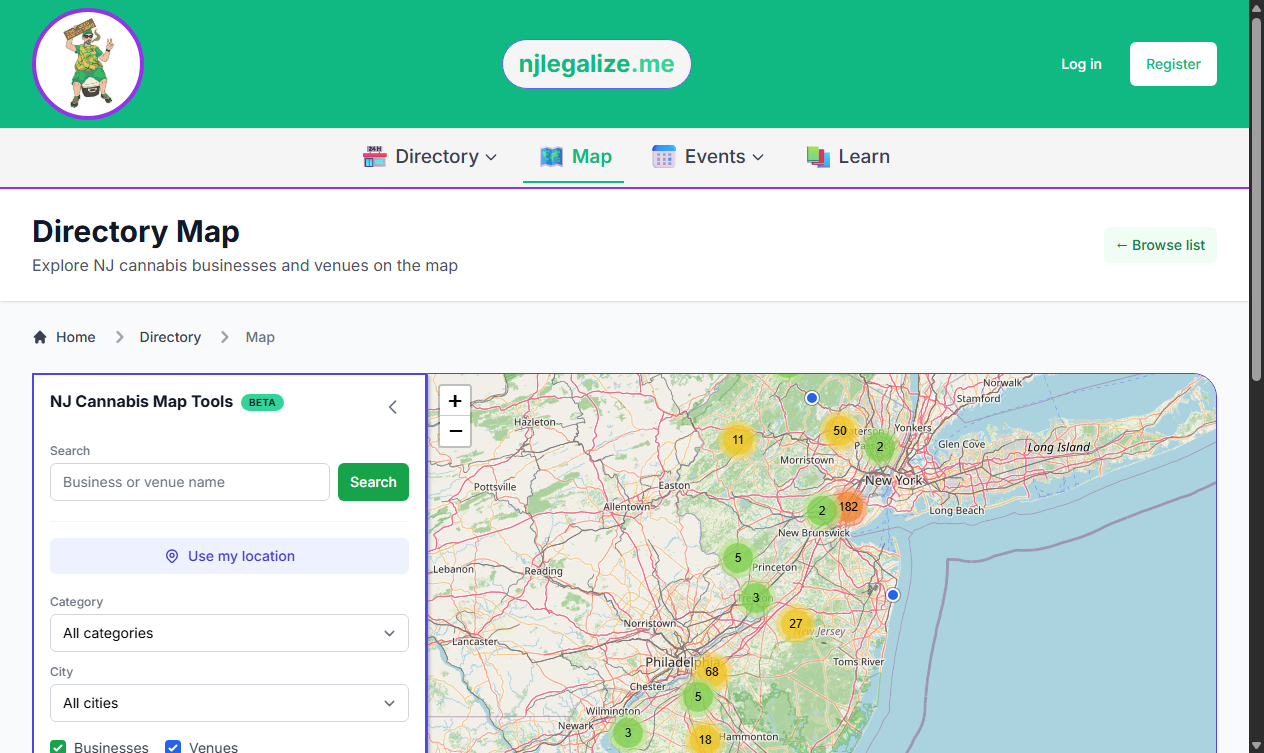Click the green 3 cluster near Wilmington

click(x=628, y=733)
